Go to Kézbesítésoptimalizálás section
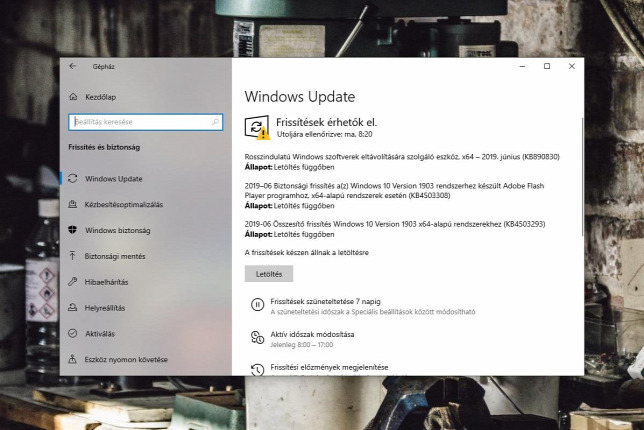Screen dimensions: 644x430 point(124,205)
